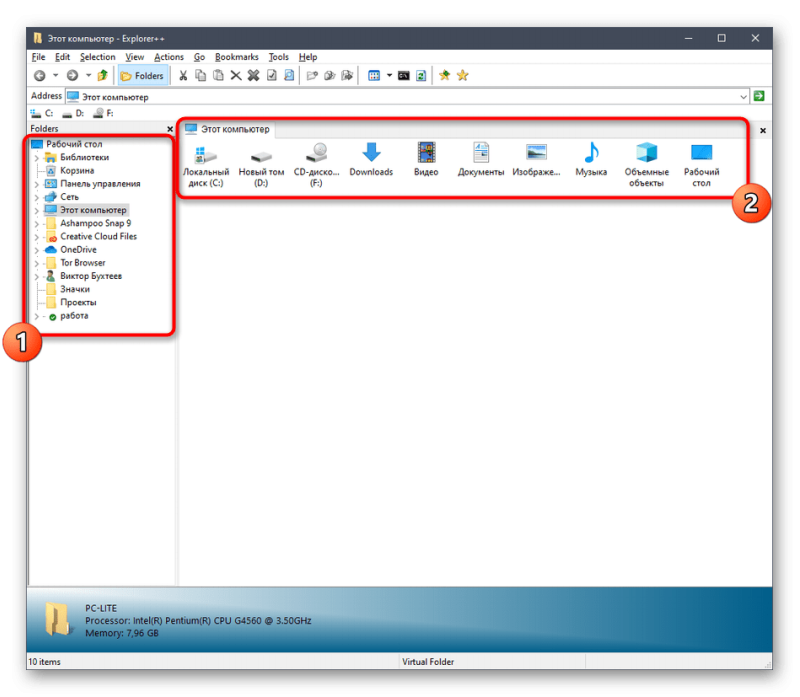
Task: Open the address bar dropdown arrow
Action: [x=743, y=96]
